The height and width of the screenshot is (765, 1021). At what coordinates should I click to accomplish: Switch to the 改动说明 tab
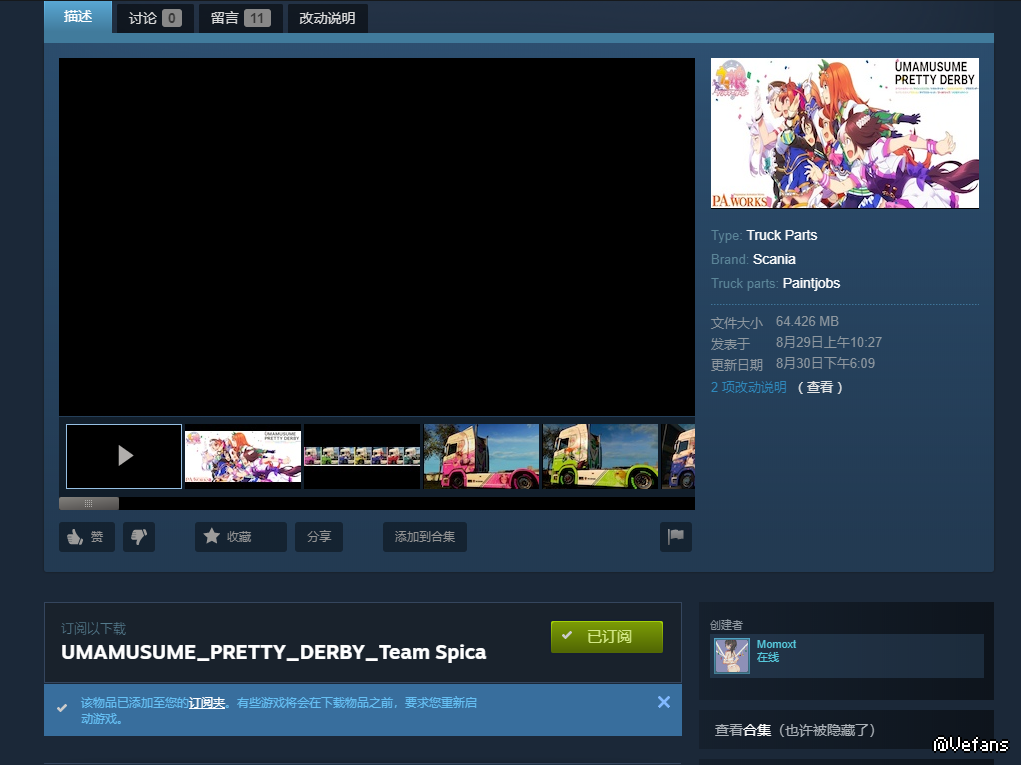pyautogui.click(x=327, y=18)
